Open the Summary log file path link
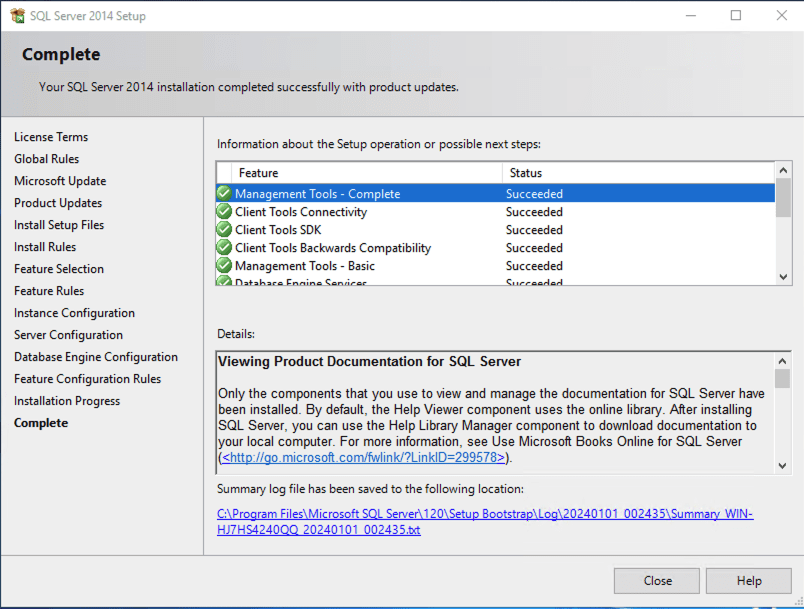Viewport: 804px width, 609px height. click(485, 521)
